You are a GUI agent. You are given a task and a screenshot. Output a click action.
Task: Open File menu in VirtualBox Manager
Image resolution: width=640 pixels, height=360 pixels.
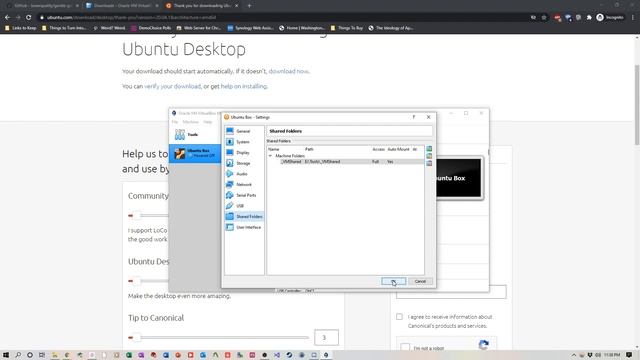click(175, 122)
